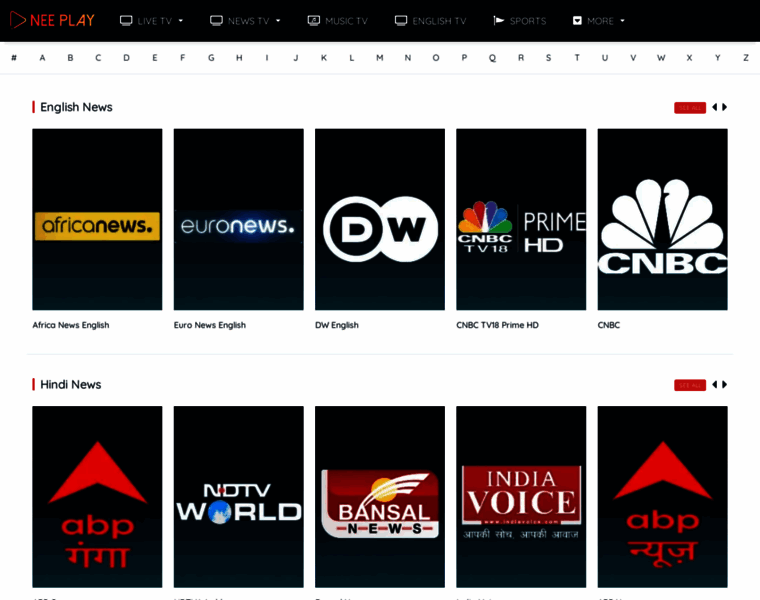
Task: Show next Hindi News channels arrow
Action: click(x=725, y=384)
